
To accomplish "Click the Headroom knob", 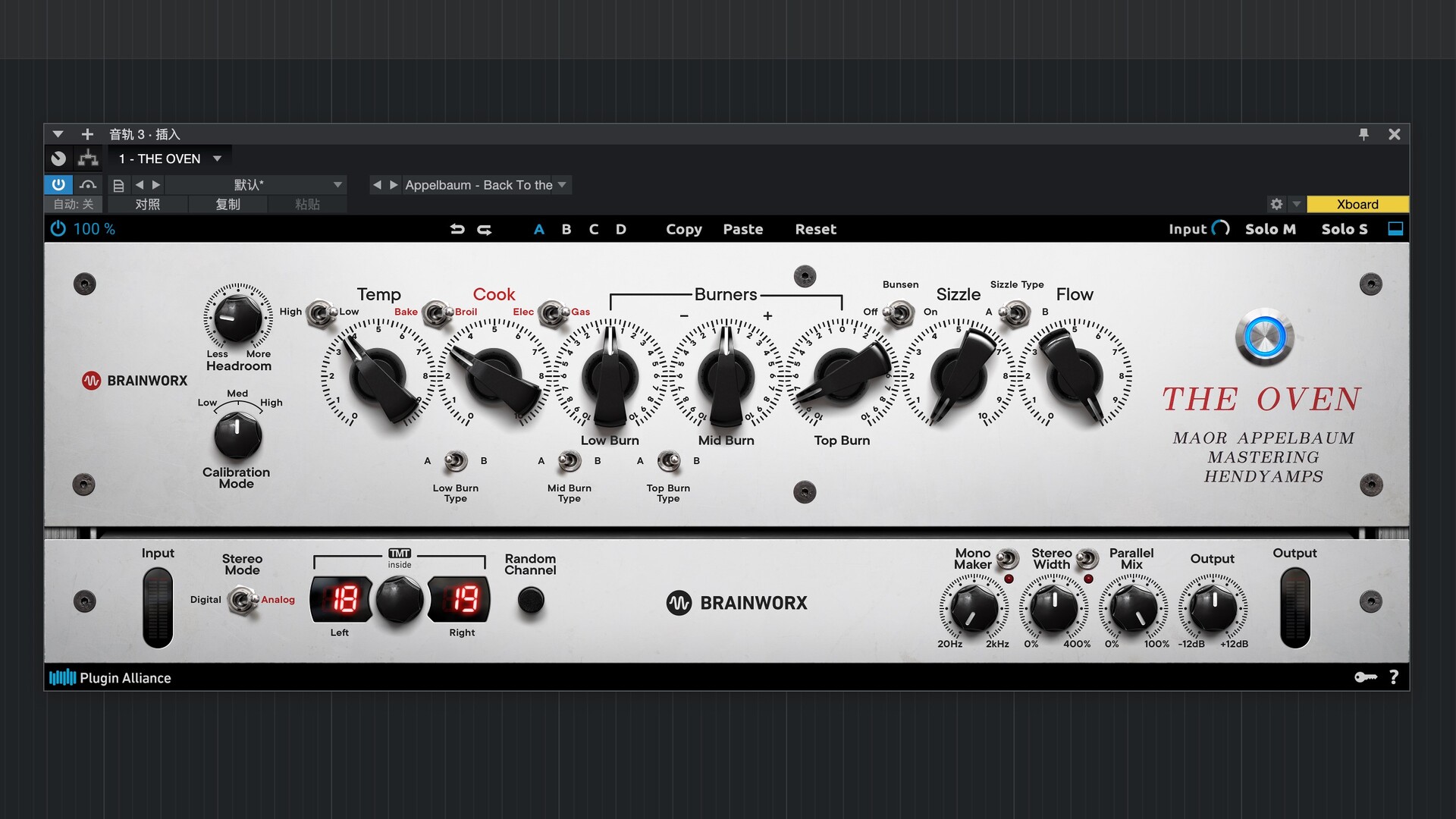I will (237, 318).
